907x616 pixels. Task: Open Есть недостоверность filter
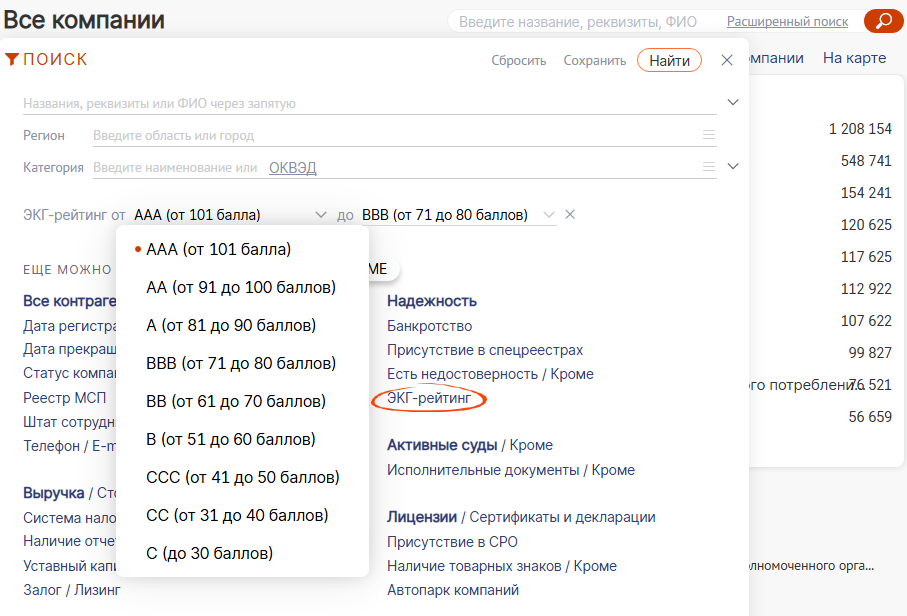(x=462, y=374)
